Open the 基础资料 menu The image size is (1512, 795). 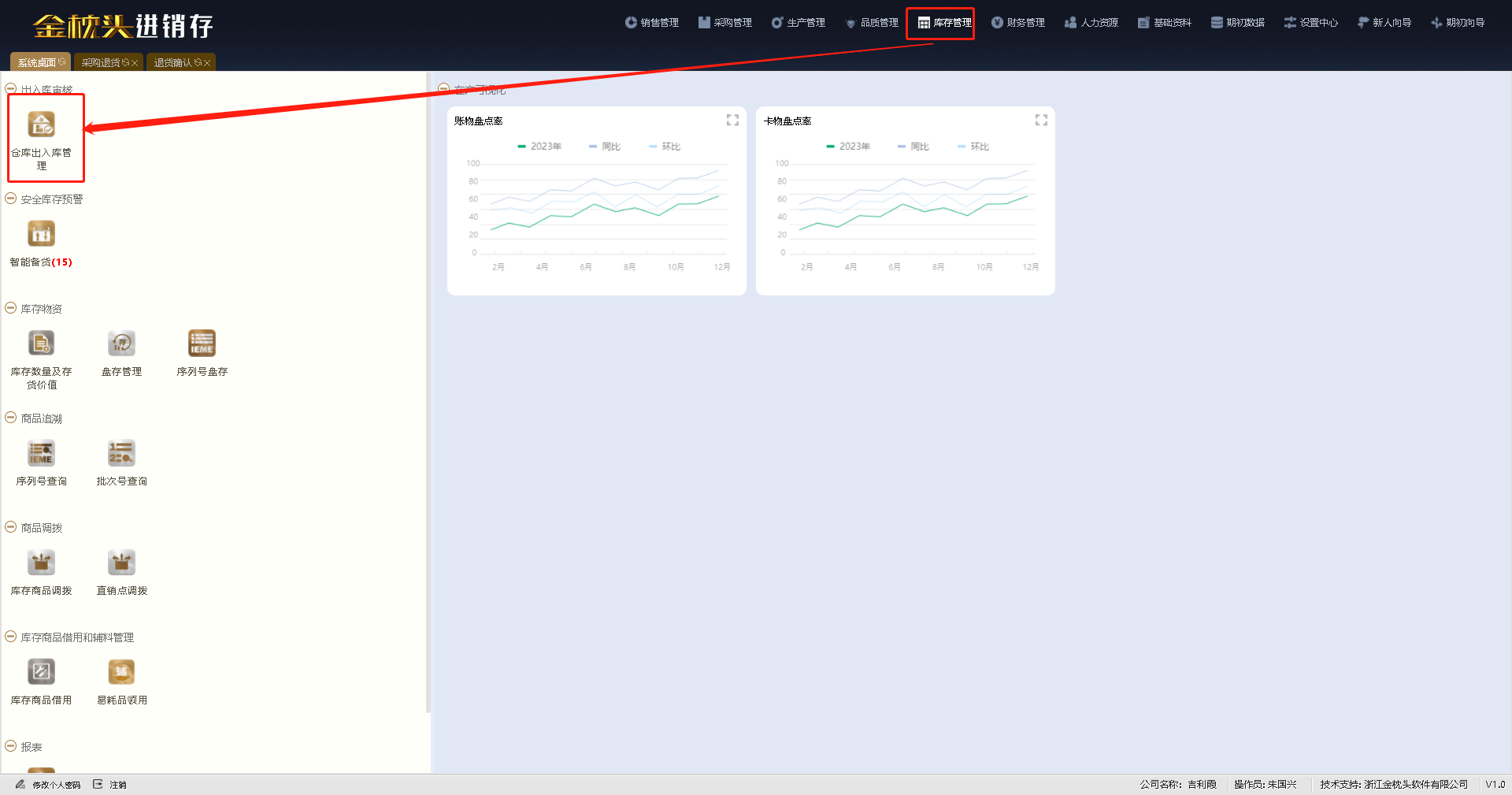pyautogui.click(x=1165, y=23)
